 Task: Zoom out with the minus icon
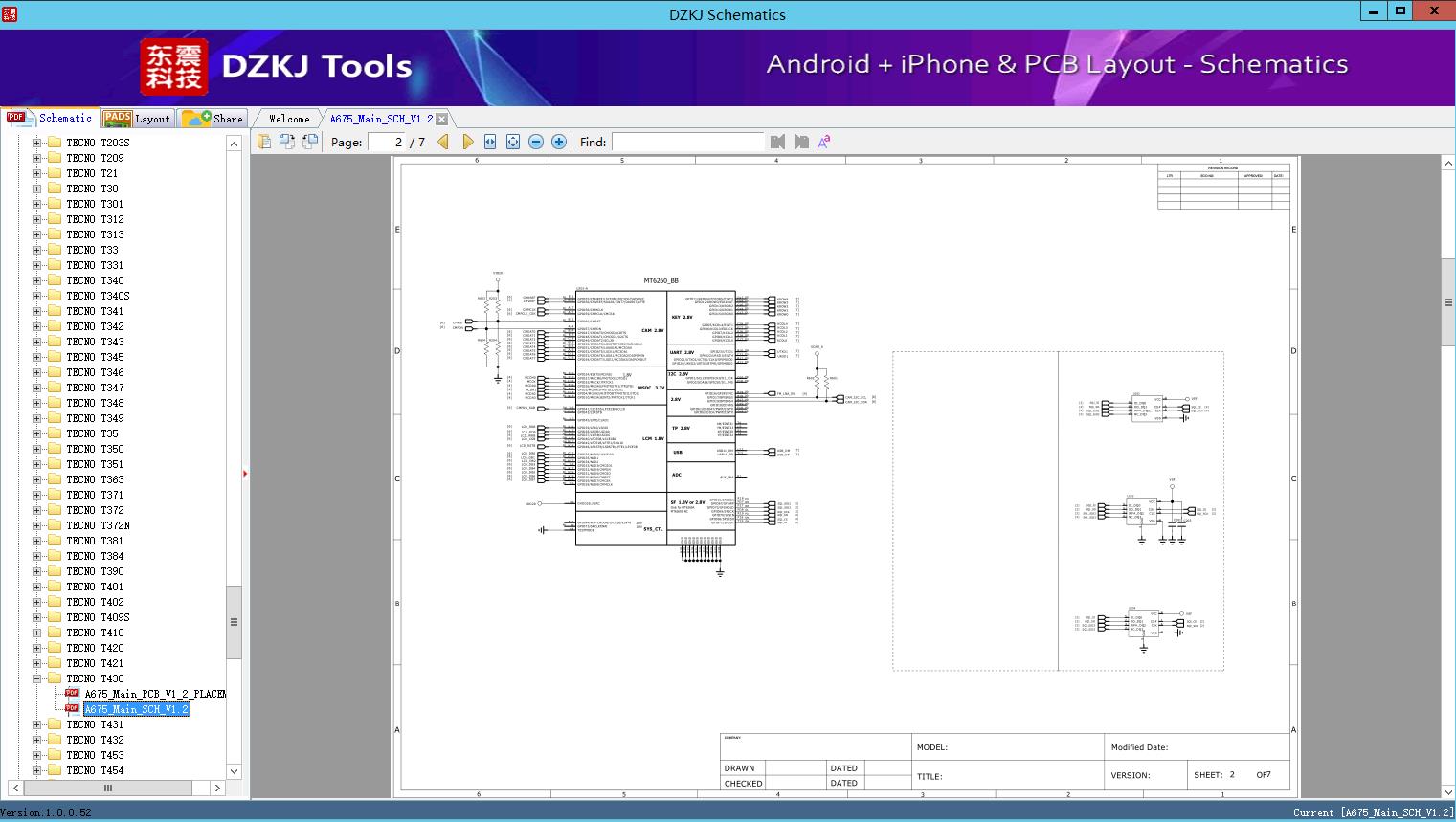pyautogui.click(x=536, y=142)
